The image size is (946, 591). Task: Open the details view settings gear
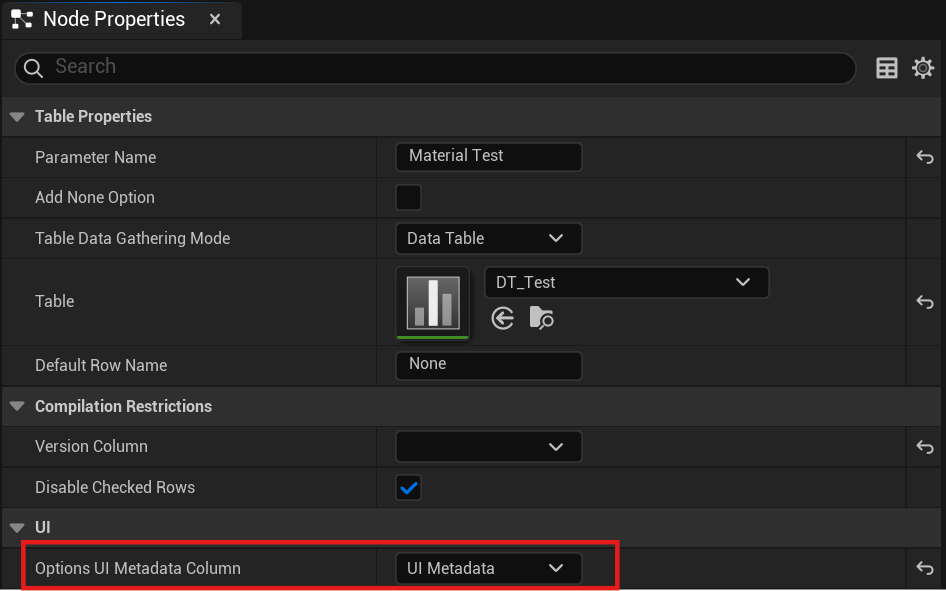pos(923,68)
